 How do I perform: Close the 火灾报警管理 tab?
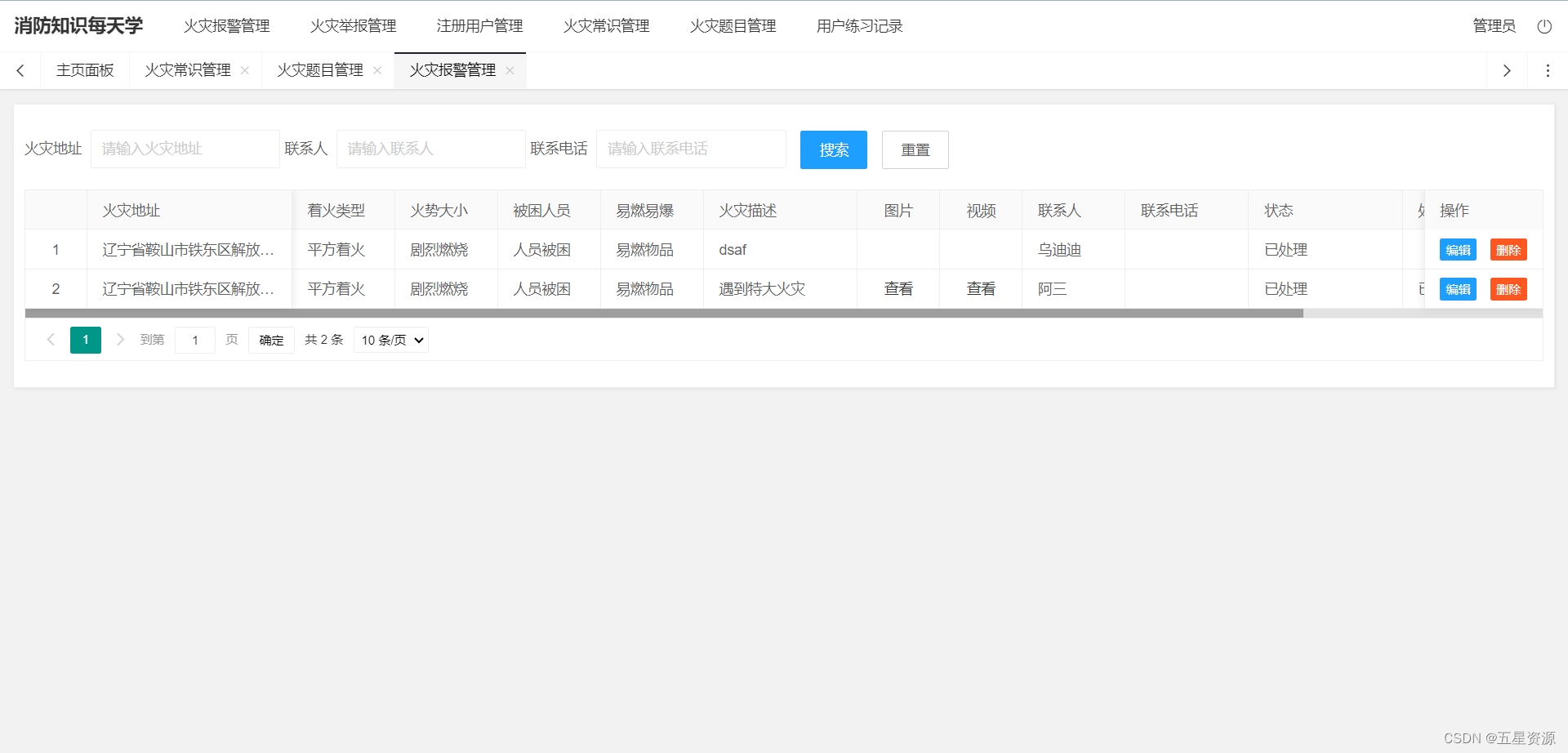(x=510, y=70)
